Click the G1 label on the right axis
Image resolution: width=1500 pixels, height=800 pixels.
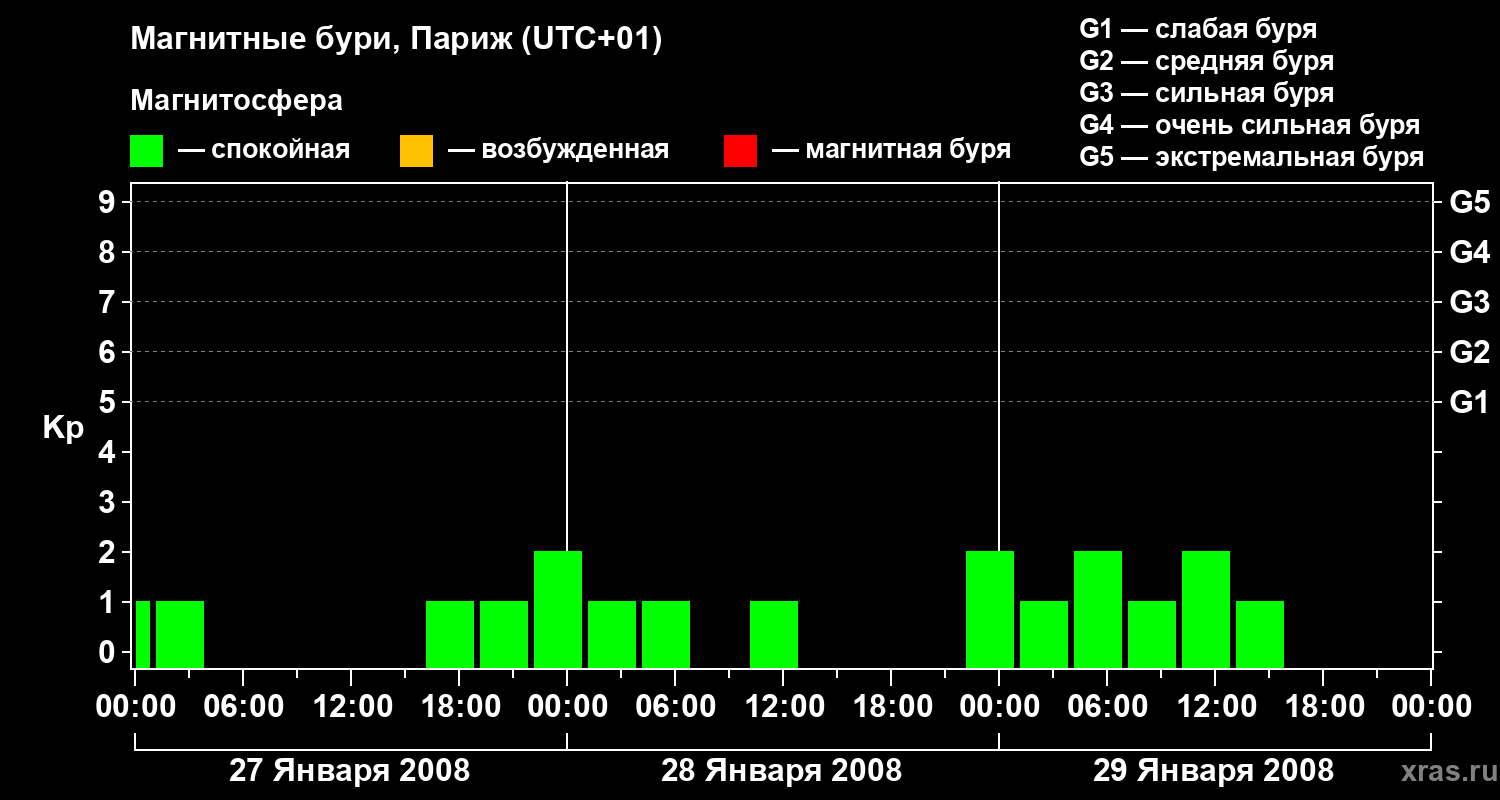click(1469, 402)
